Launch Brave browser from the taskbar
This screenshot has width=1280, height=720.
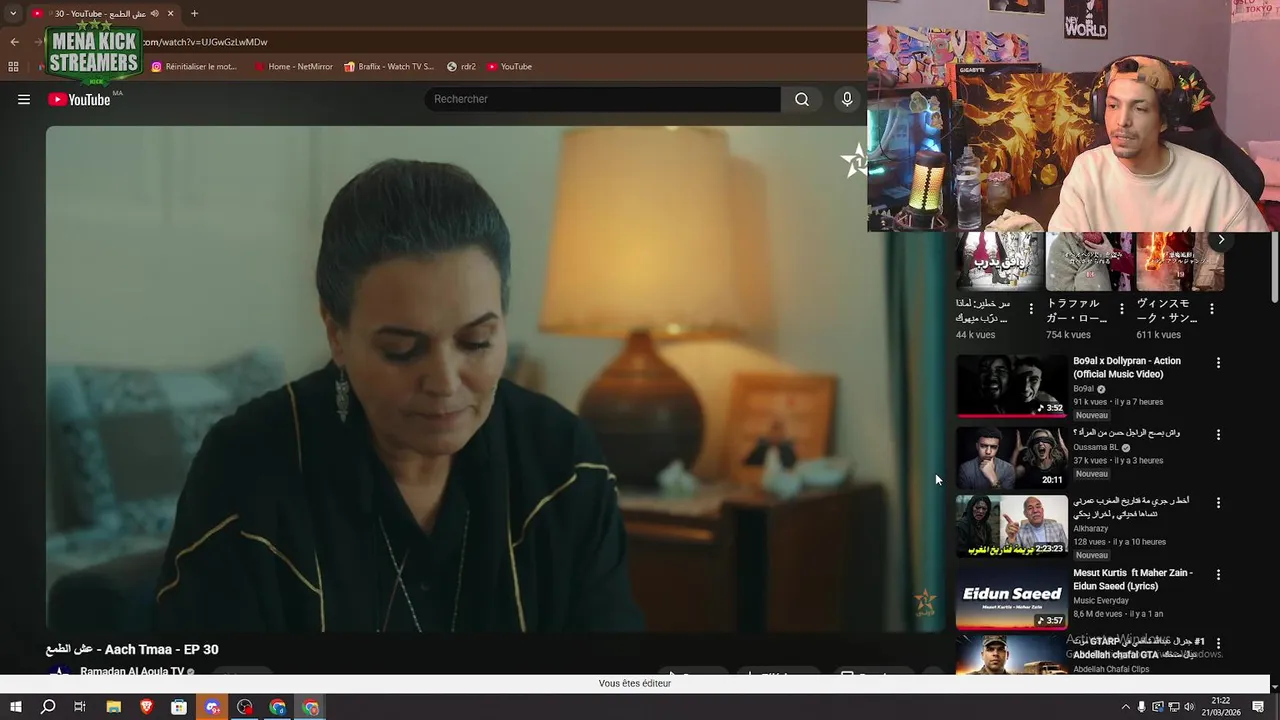pos(146,707)
